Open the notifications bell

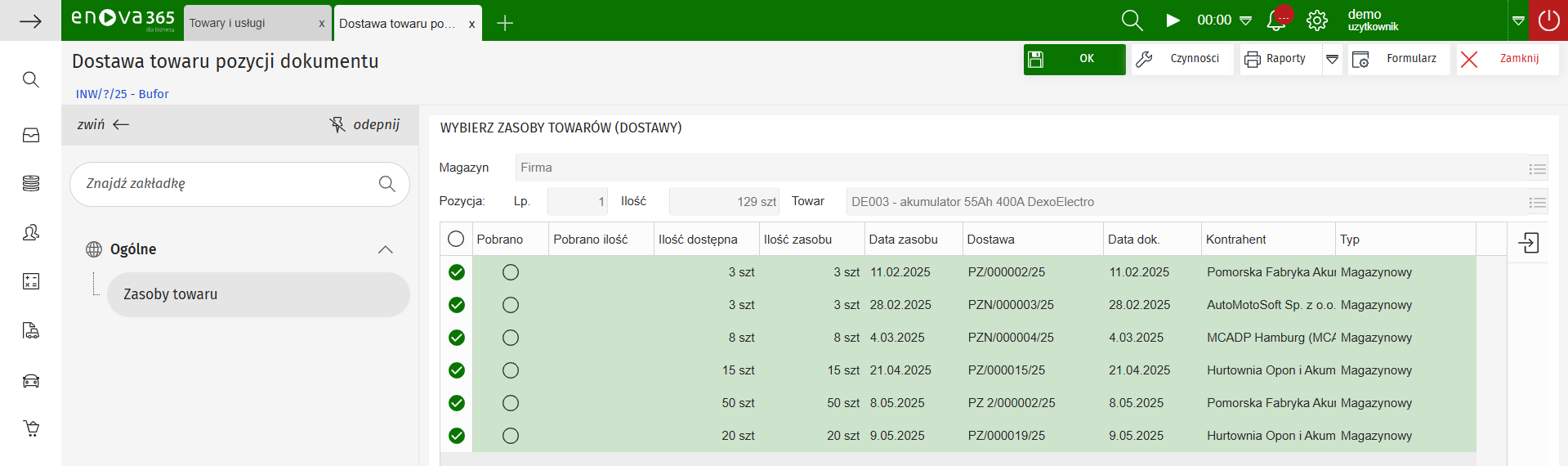point(1276,21)
